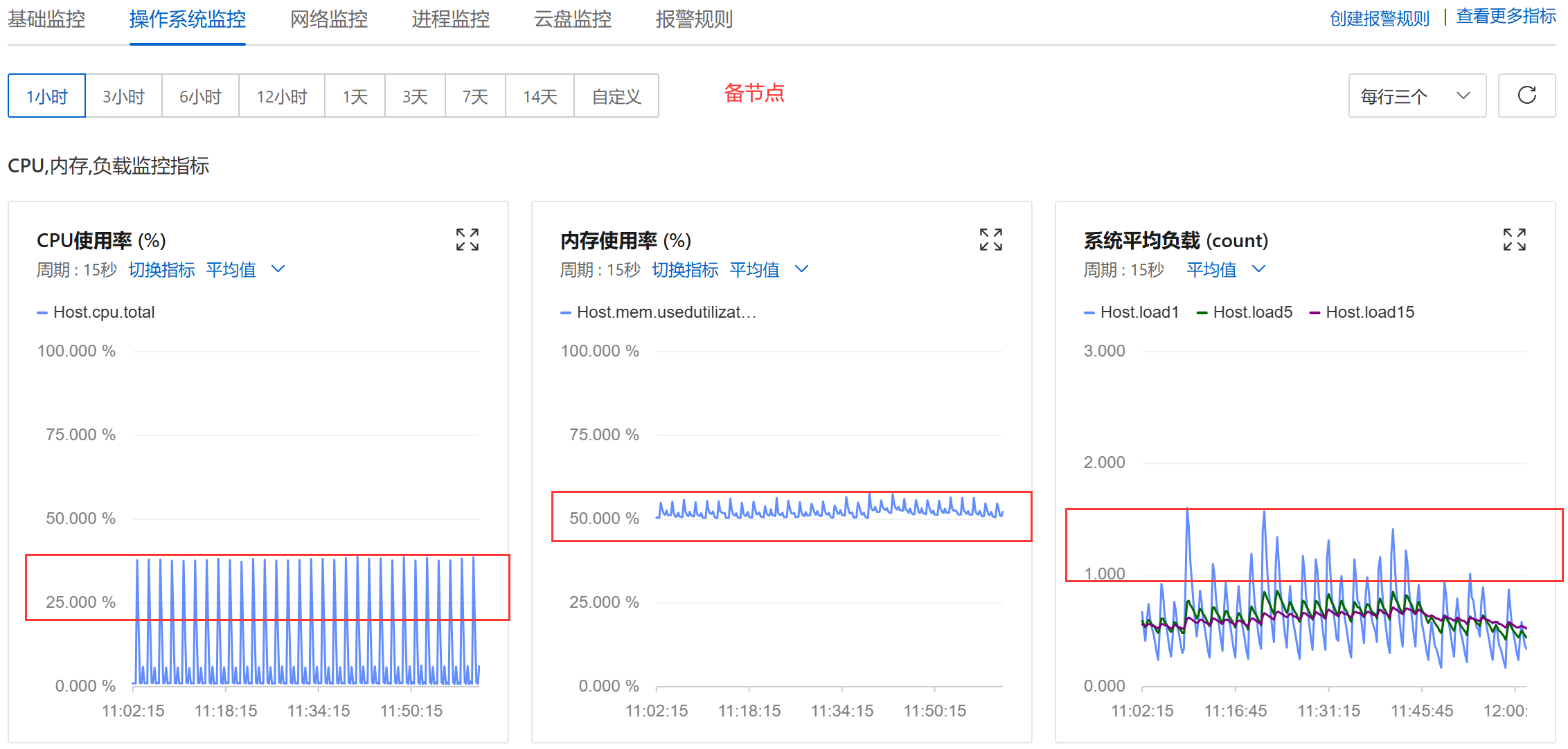Screen dimensions: 1568x749
Task: Open the 每行三个 layout dropdown
Action: point(1417,96)
